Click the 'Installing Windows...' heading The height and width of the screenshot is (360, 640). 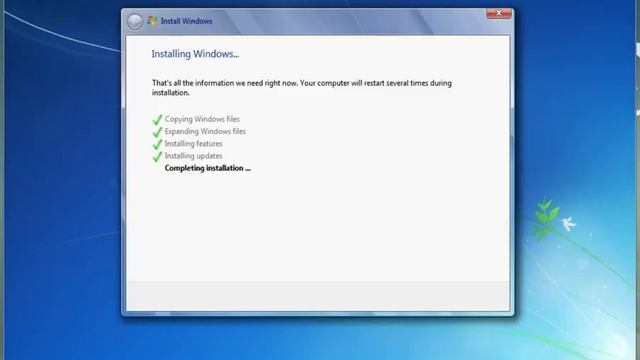point(195,54)
